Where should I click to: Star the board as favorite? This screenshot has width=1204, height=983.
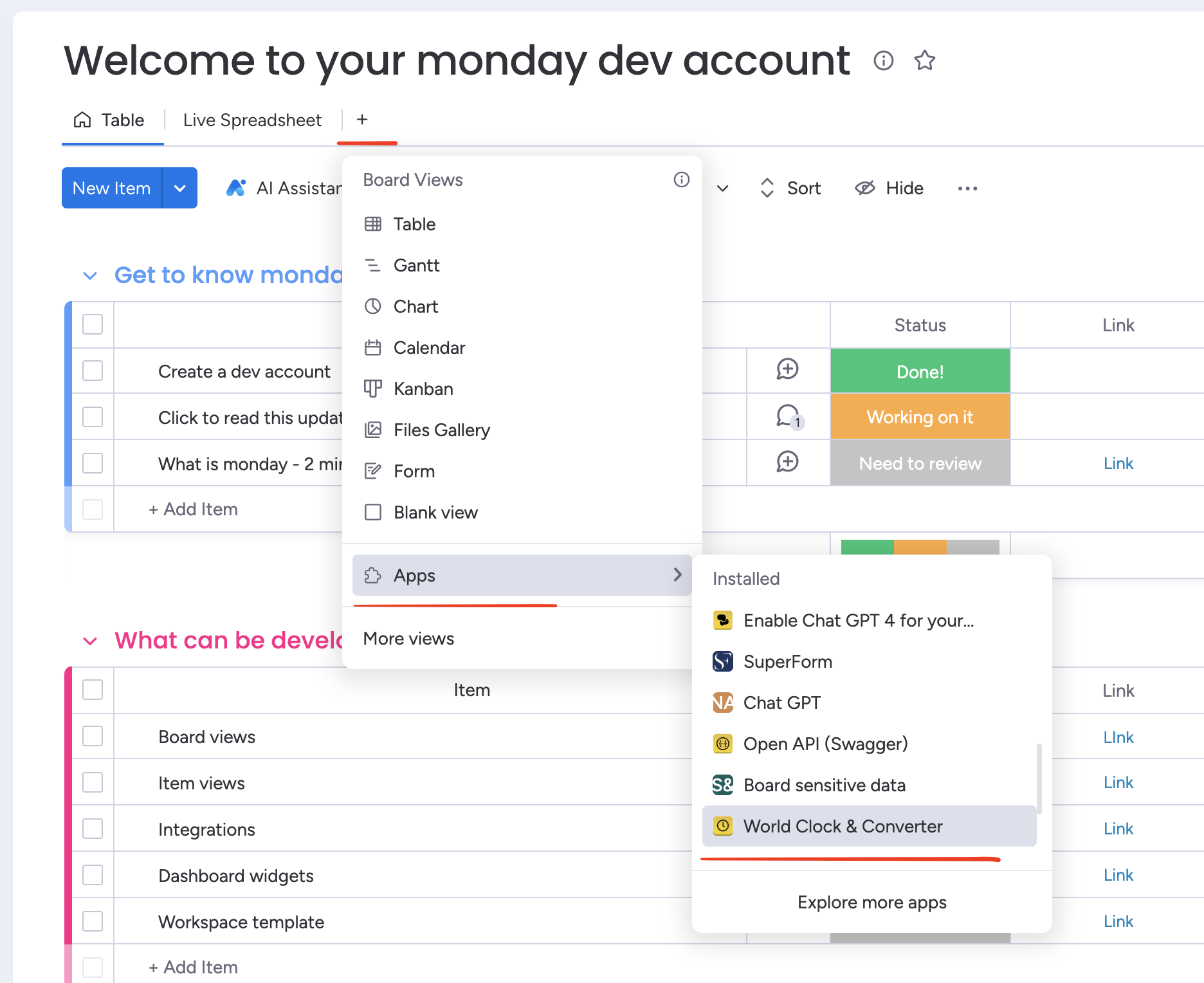tap(925, 60)
